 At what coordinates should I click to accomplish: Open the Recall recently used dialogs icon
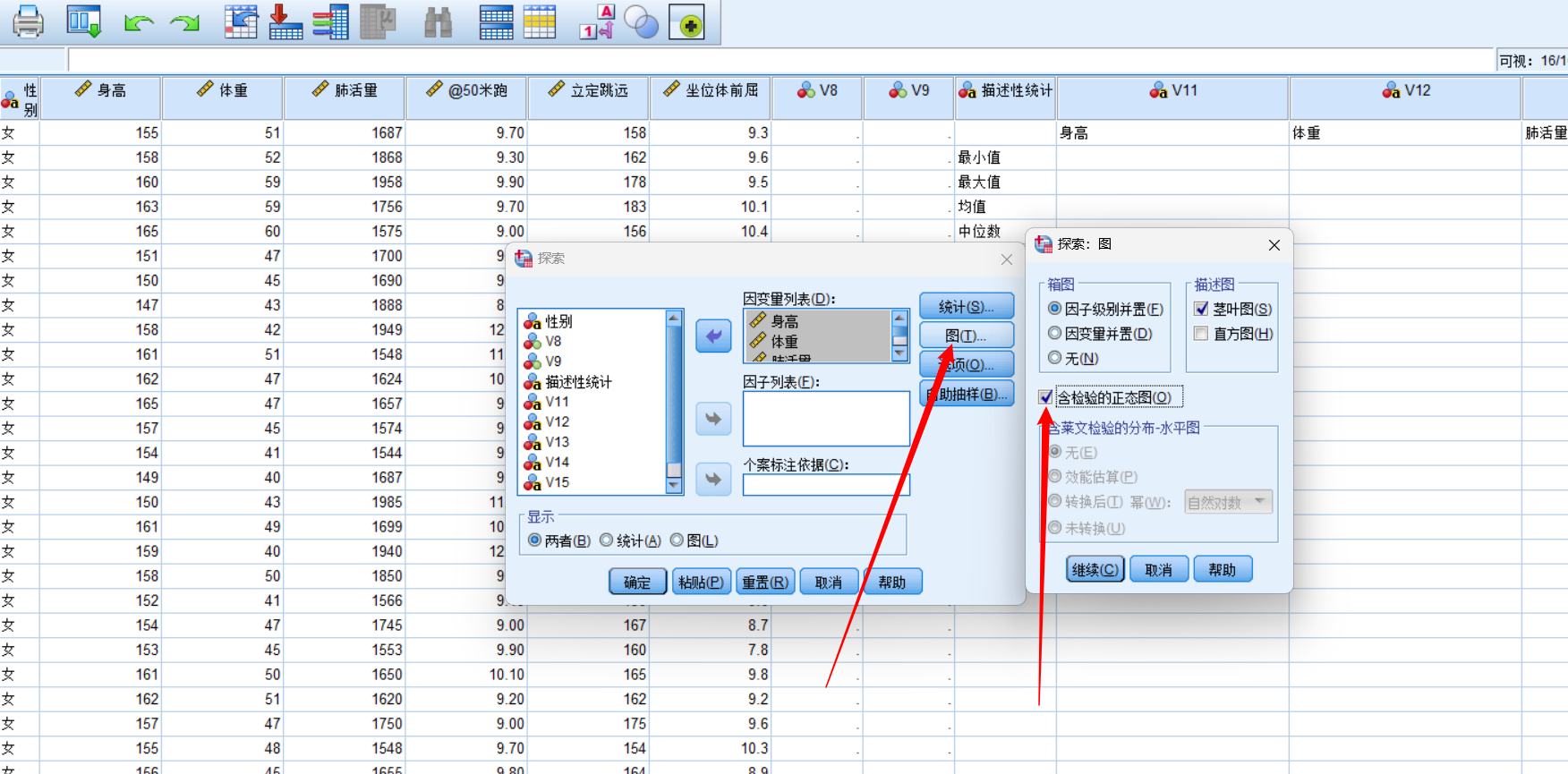[83, 21]
